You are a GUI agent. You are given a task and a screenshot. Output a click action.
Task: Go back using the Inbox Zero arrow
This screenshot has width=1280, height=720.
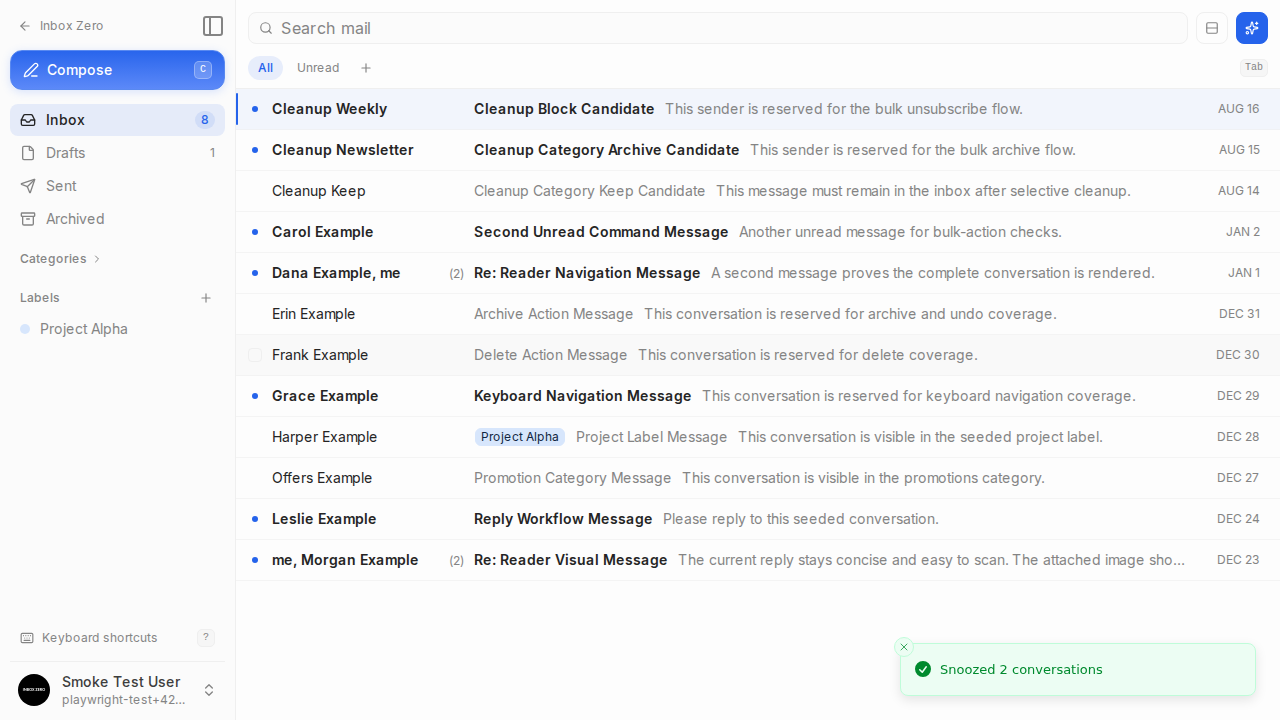click(x=61, y=26)
